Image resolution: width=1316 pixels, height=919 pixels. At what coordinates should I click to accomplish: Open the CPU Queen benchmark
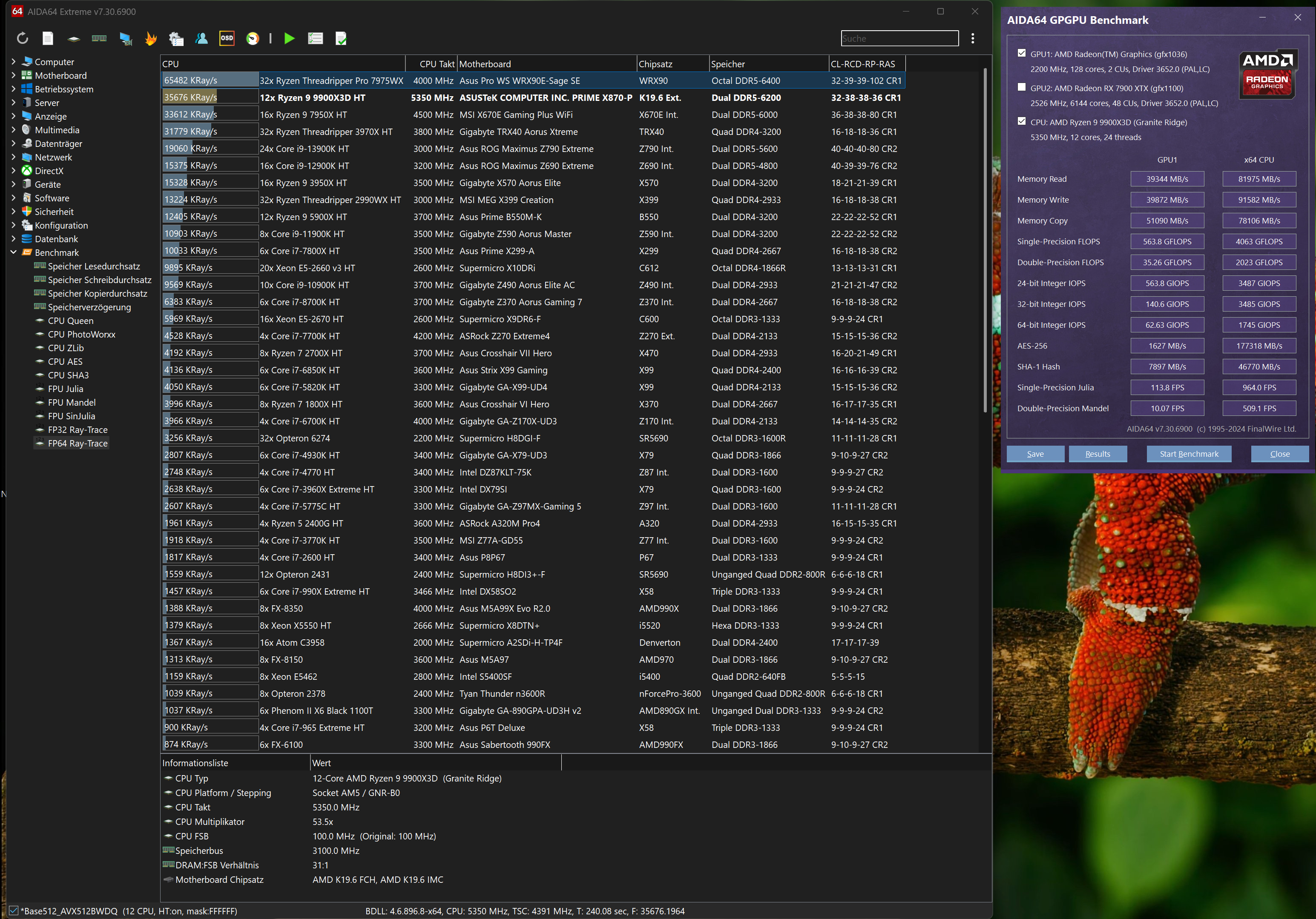71,321
